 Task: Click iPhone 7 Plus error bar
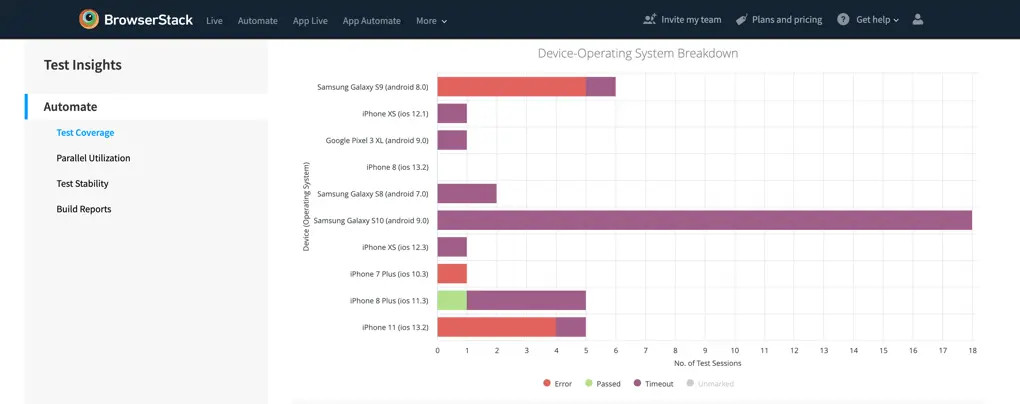(x=452, y=274)
